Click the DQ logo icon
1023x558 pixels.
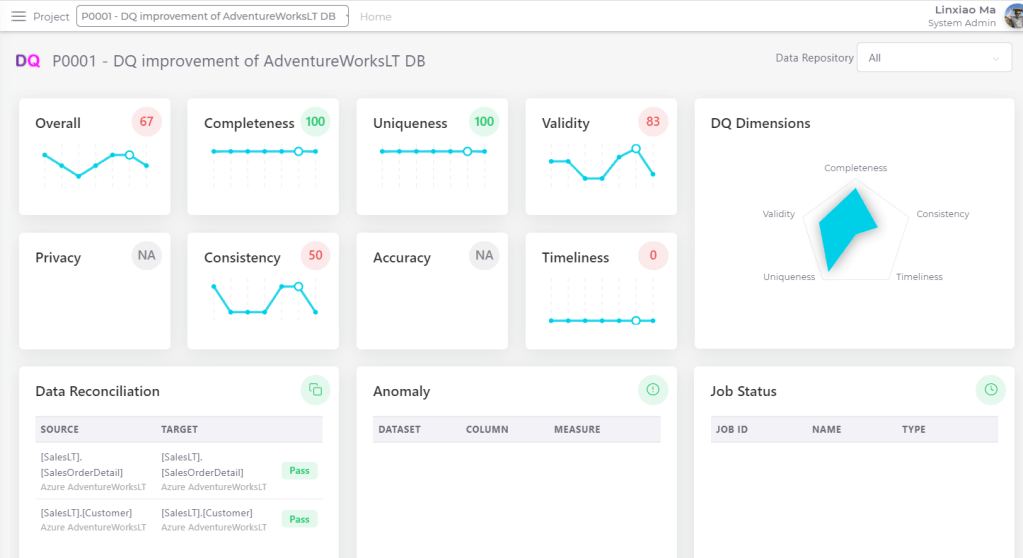coord(28,61)
